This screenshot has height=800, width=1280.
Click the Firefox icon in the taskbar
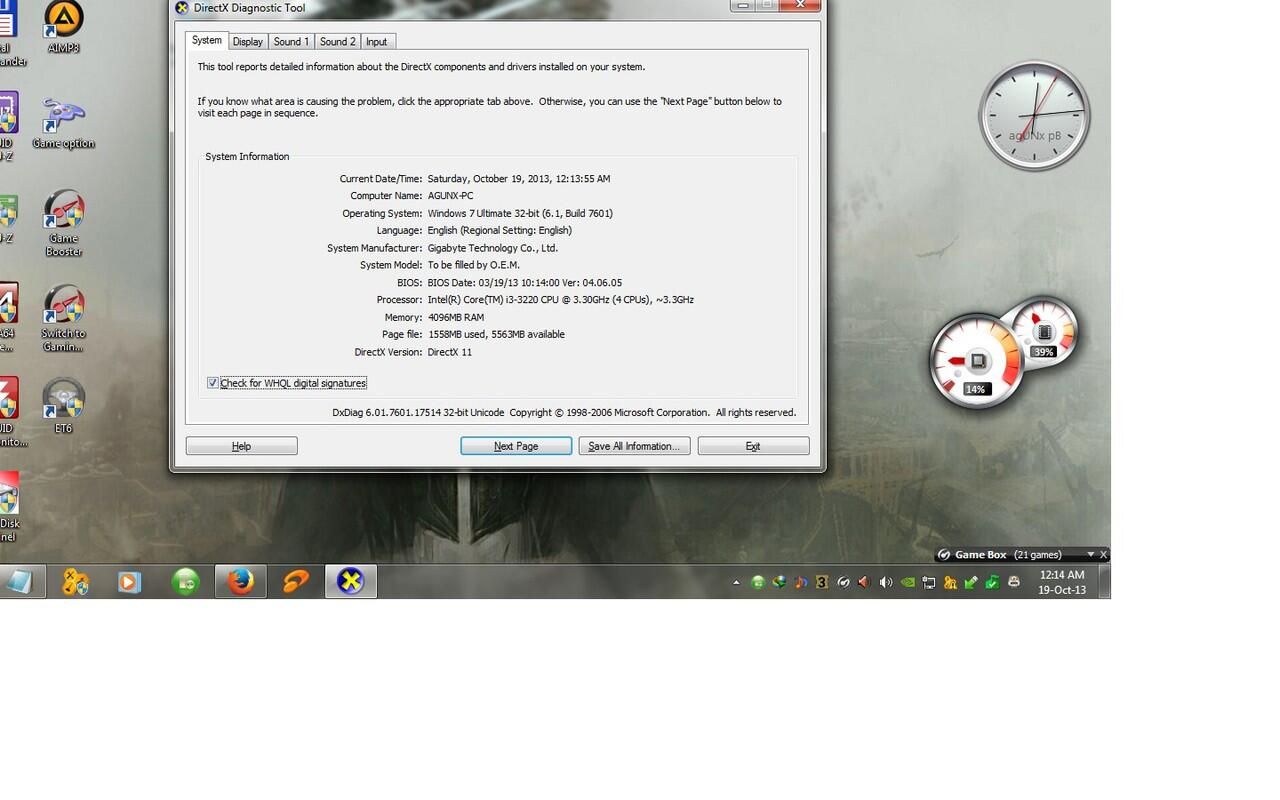[x=240, y=581]
